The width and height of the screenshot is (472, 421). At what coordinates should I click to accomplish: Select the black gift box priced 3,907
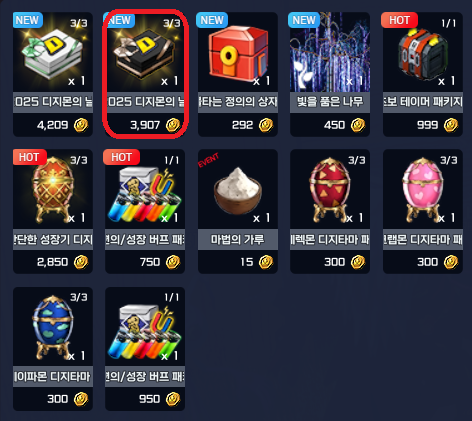click(x=145, y=74)
